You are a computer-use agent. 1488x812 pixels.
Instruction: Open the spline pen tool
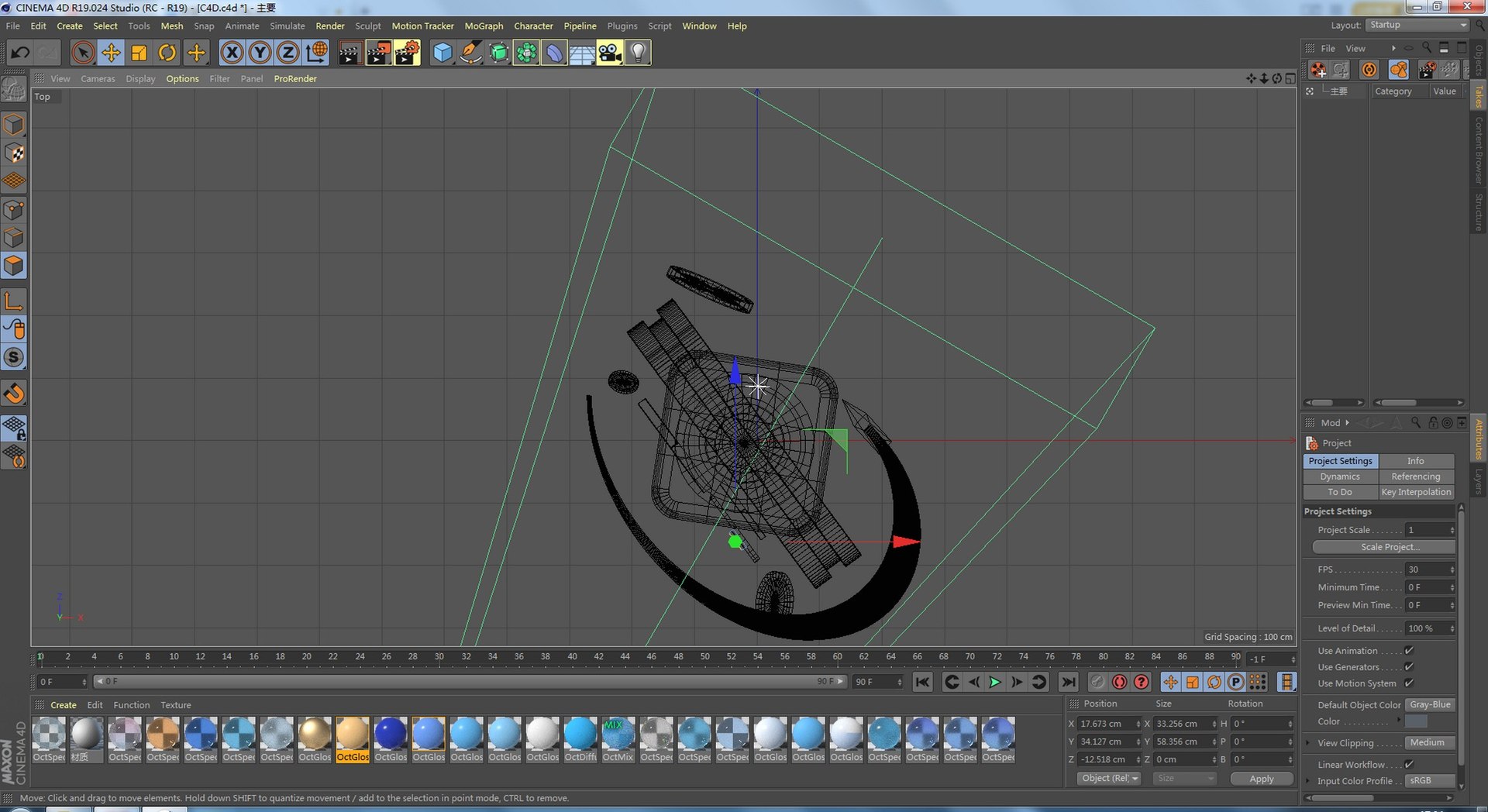[470, 53]
